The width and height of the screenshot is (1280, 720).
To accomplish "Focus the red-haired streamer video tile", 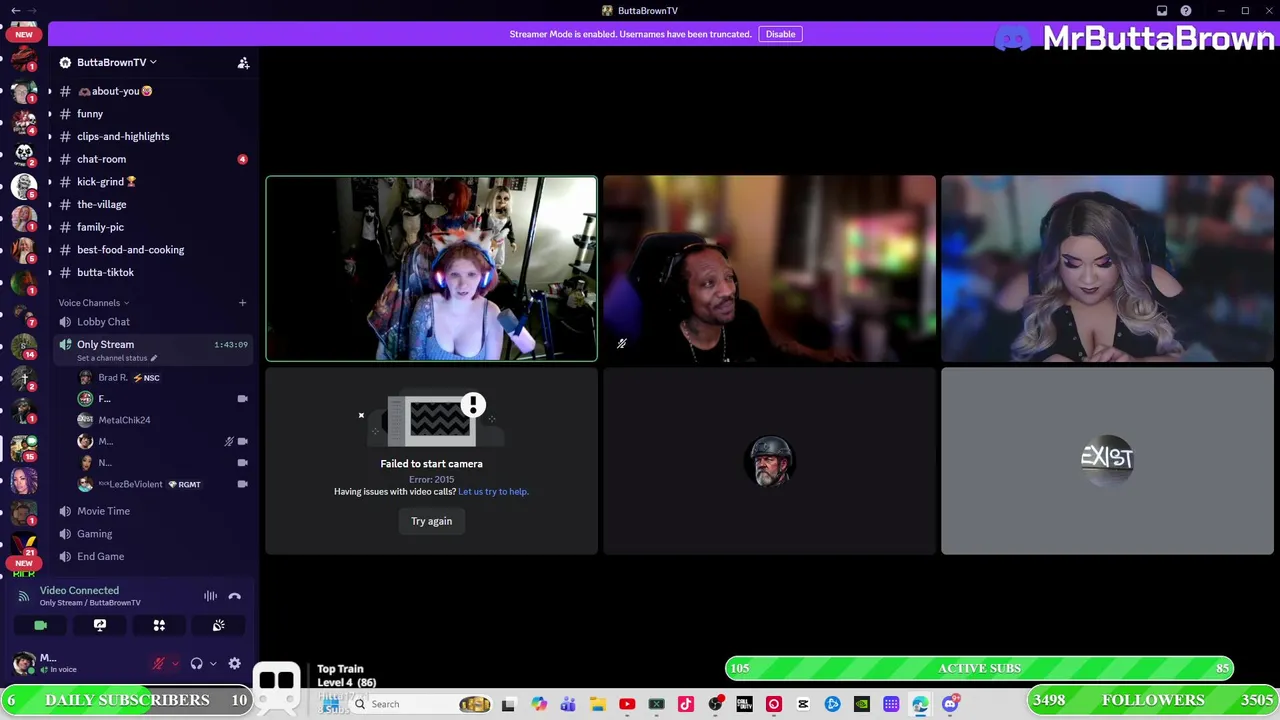I will pos(431,269).
